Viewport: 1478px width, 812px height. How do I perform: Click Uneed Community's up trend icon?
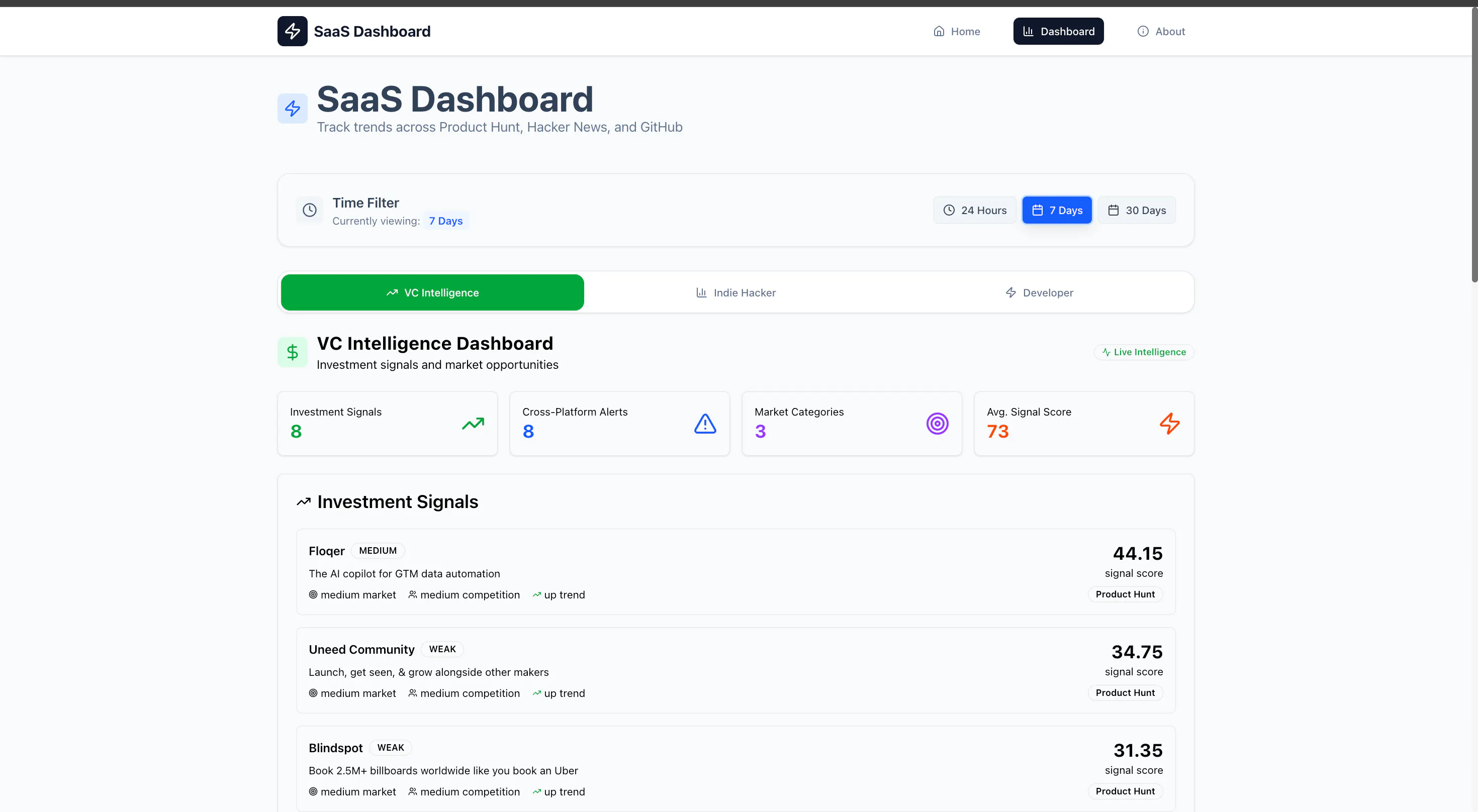pos(536,693)
